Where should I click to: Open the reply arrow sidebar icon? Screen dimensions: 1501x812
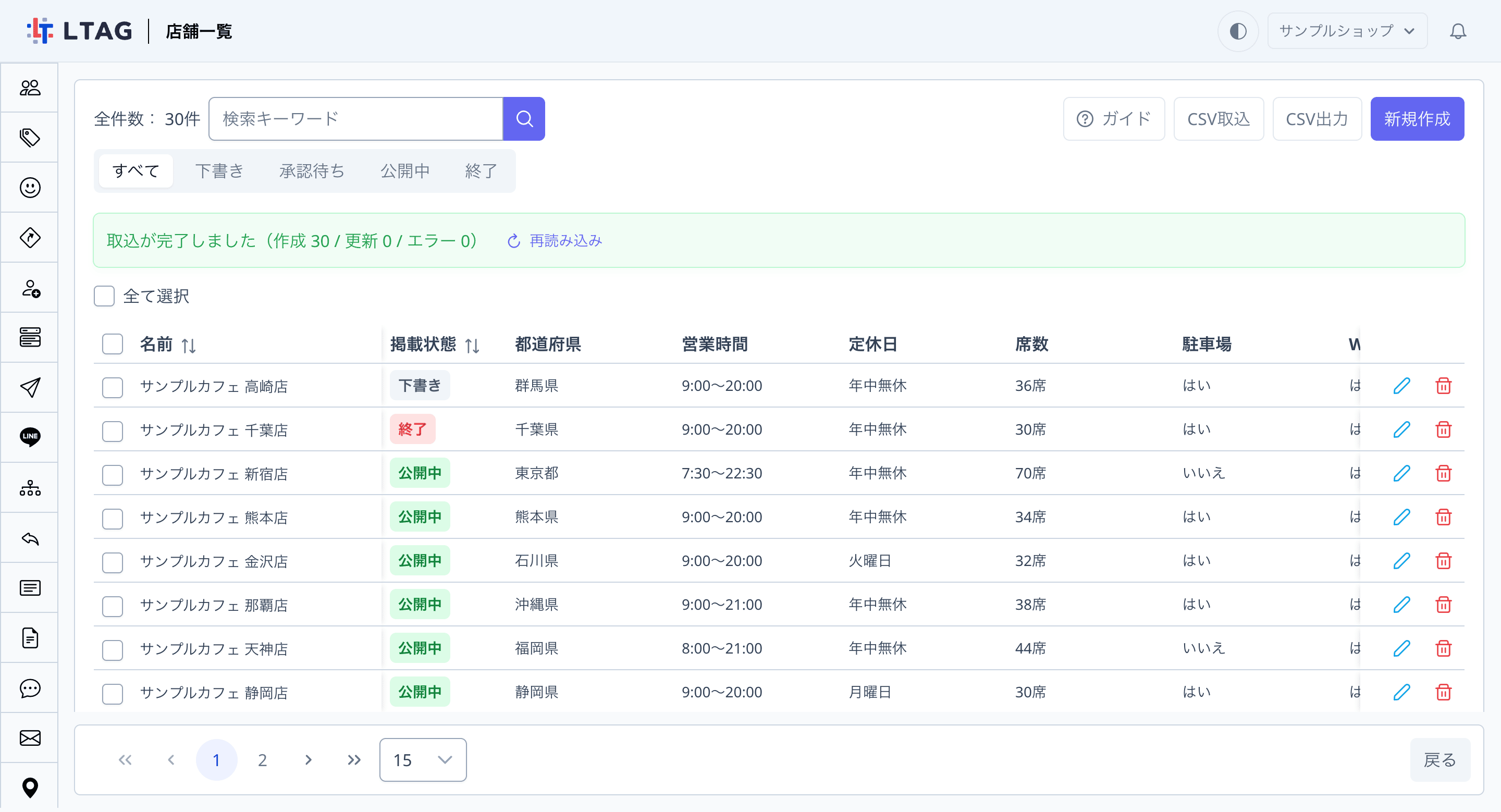(x=30, y=538)
